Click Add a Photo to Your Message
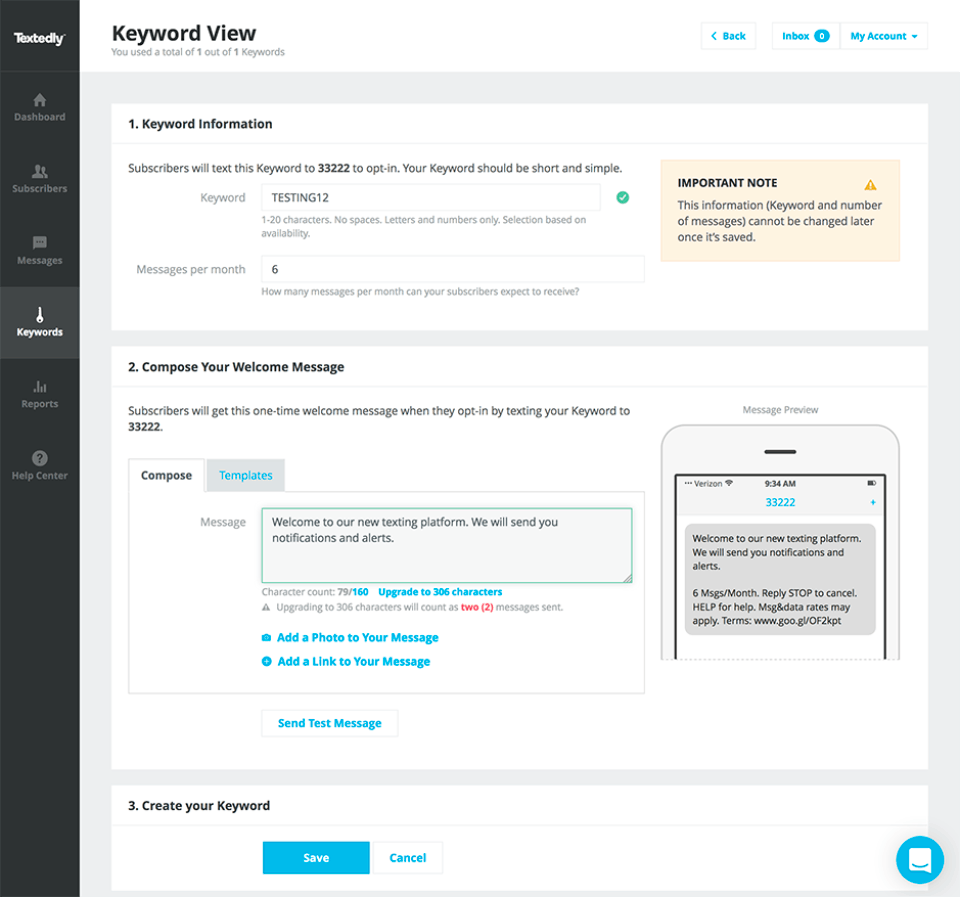This screenshot has width=960, height=897. (357, 637)
